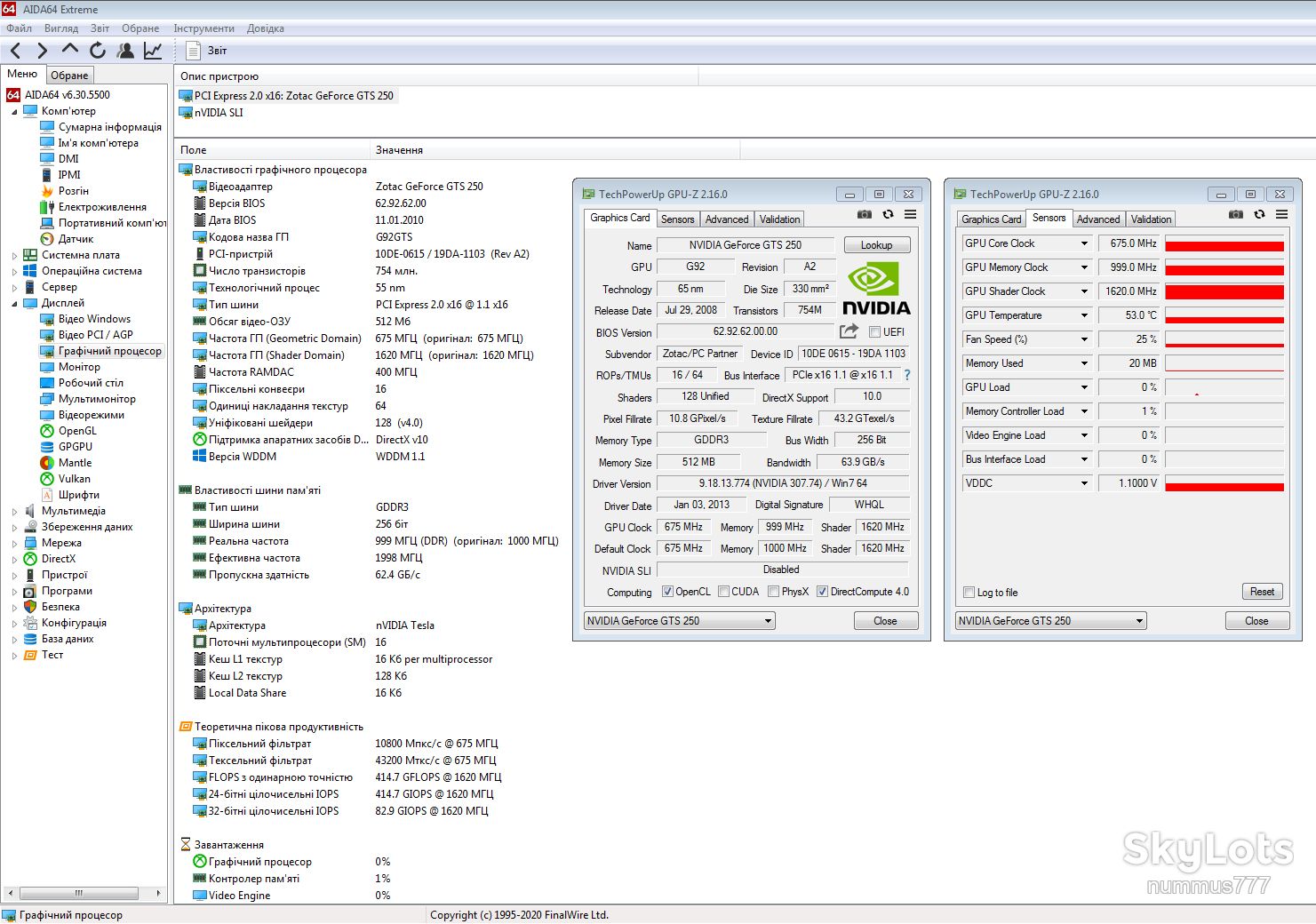Viewport: 1316px width, 924px height.
Task: Enable Log to file checkbox
Action: (x=969, y=593)
